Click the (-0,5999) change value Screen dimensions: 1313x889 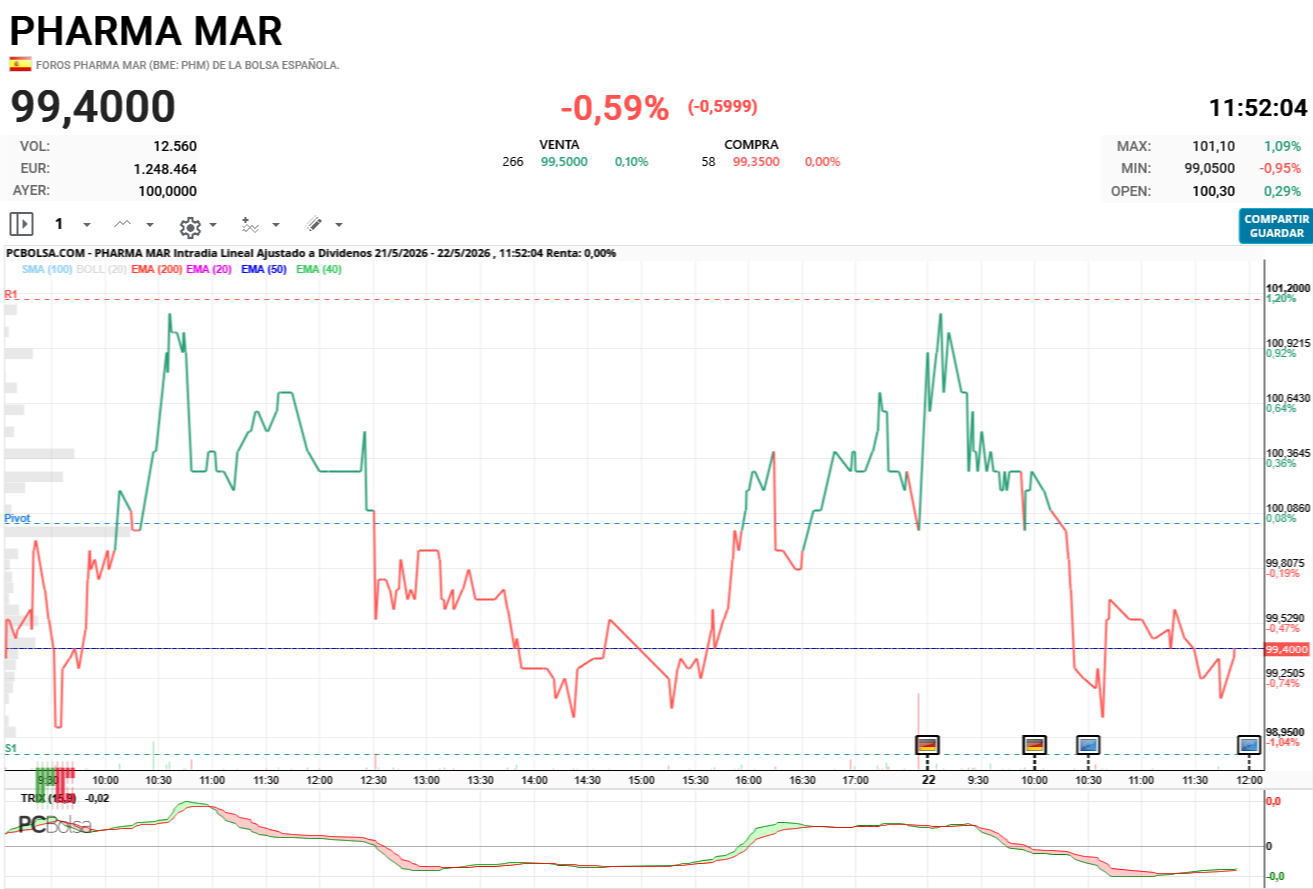(x=722, y=107)
